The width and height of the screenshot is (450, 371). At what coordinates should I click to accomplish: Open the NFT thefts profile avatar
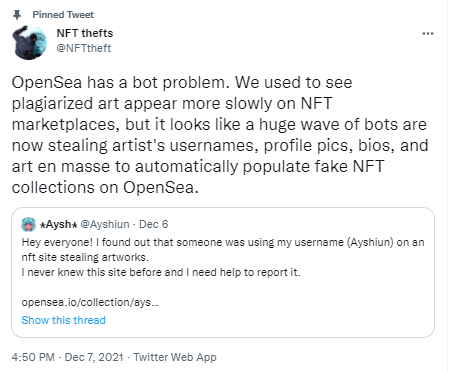click(x=29, y=42)
